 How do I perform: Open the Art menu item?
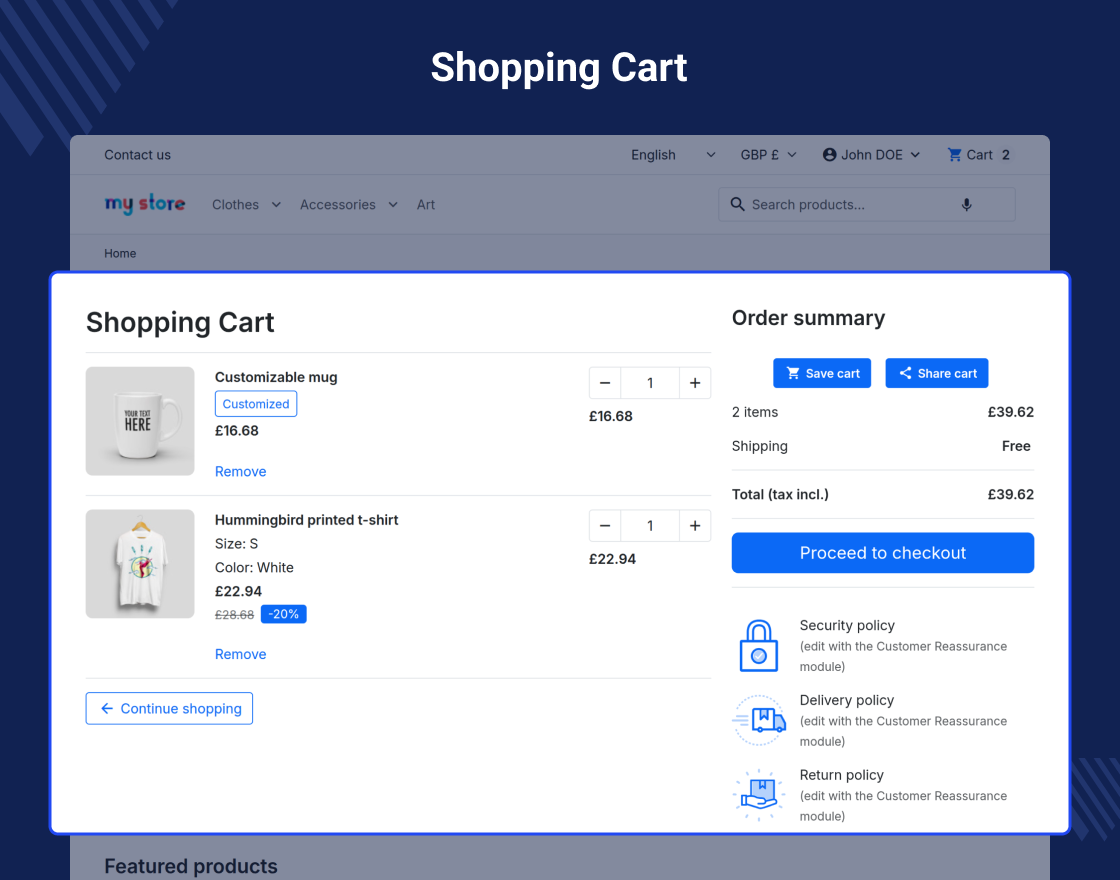click(426, 205)
